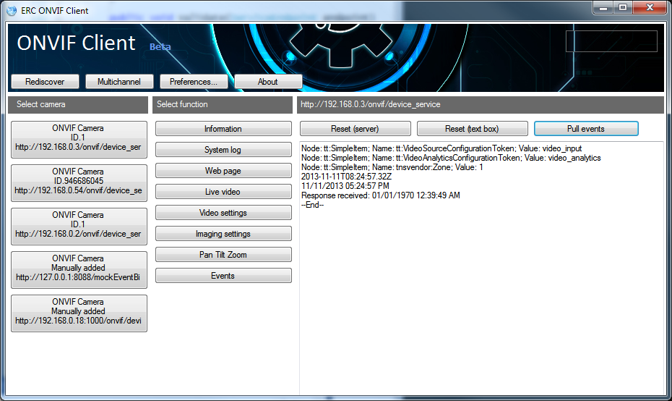Show the About window

[x=268, y=81]
